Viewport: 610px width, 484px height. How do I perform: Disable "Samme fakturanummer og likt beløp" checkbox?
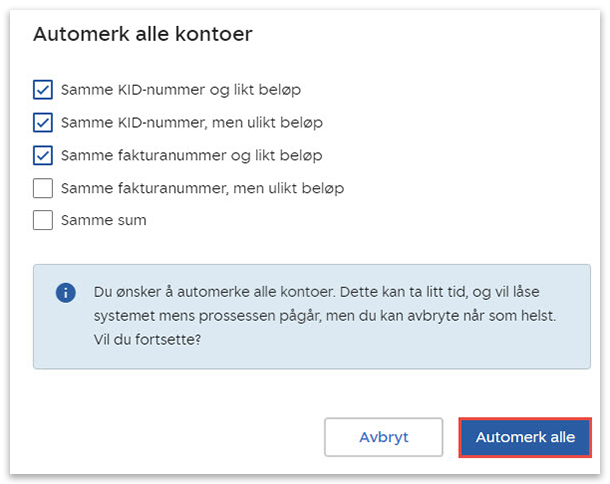pyautogui.click(x=43, y=155)
